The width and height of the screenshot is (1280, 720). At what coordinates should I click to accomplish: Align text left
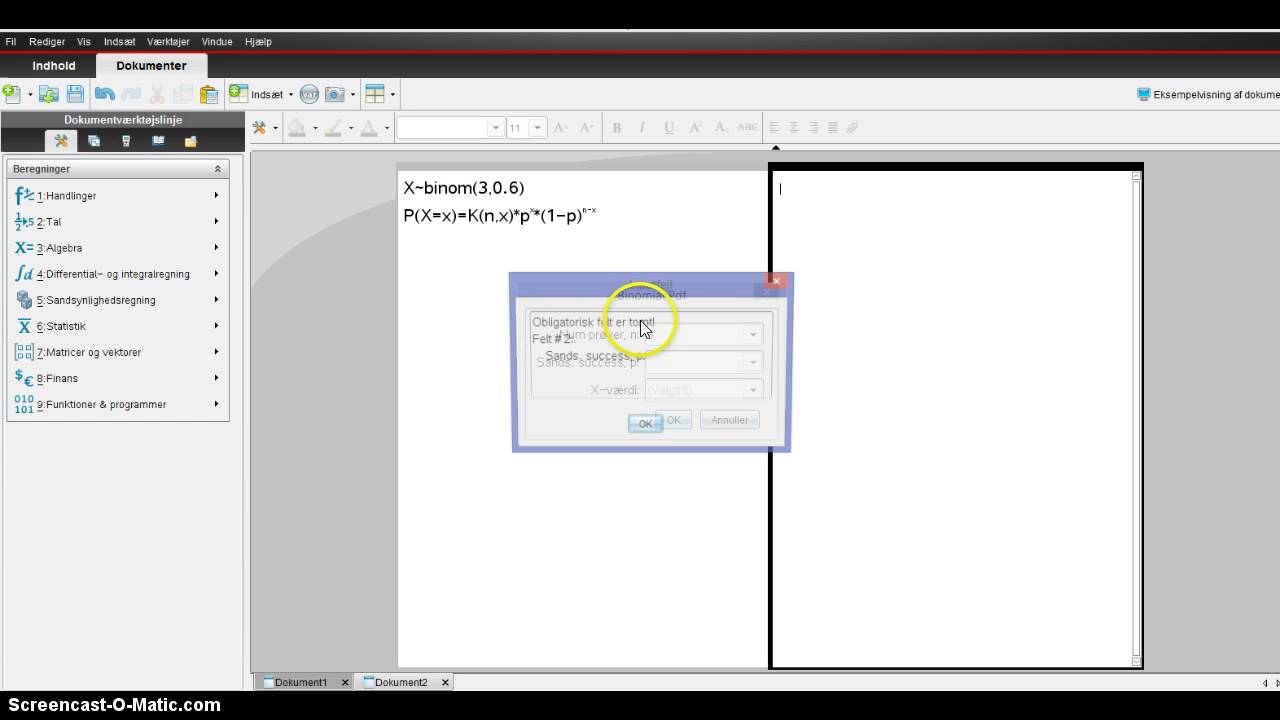[774, 127]
